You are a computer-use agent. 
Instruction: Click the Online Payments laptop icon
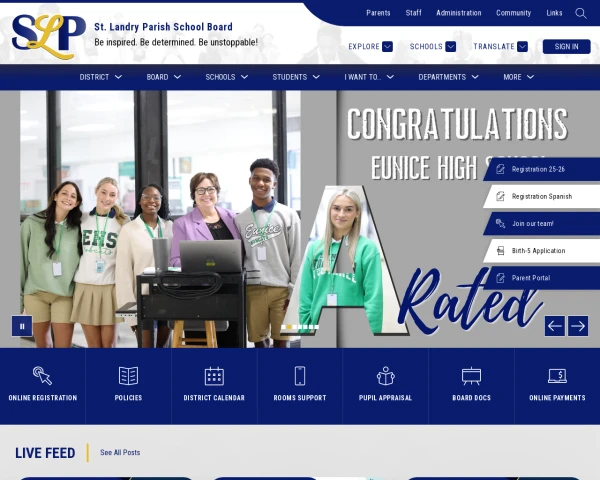pyautogui.click(x=557, y=376)
